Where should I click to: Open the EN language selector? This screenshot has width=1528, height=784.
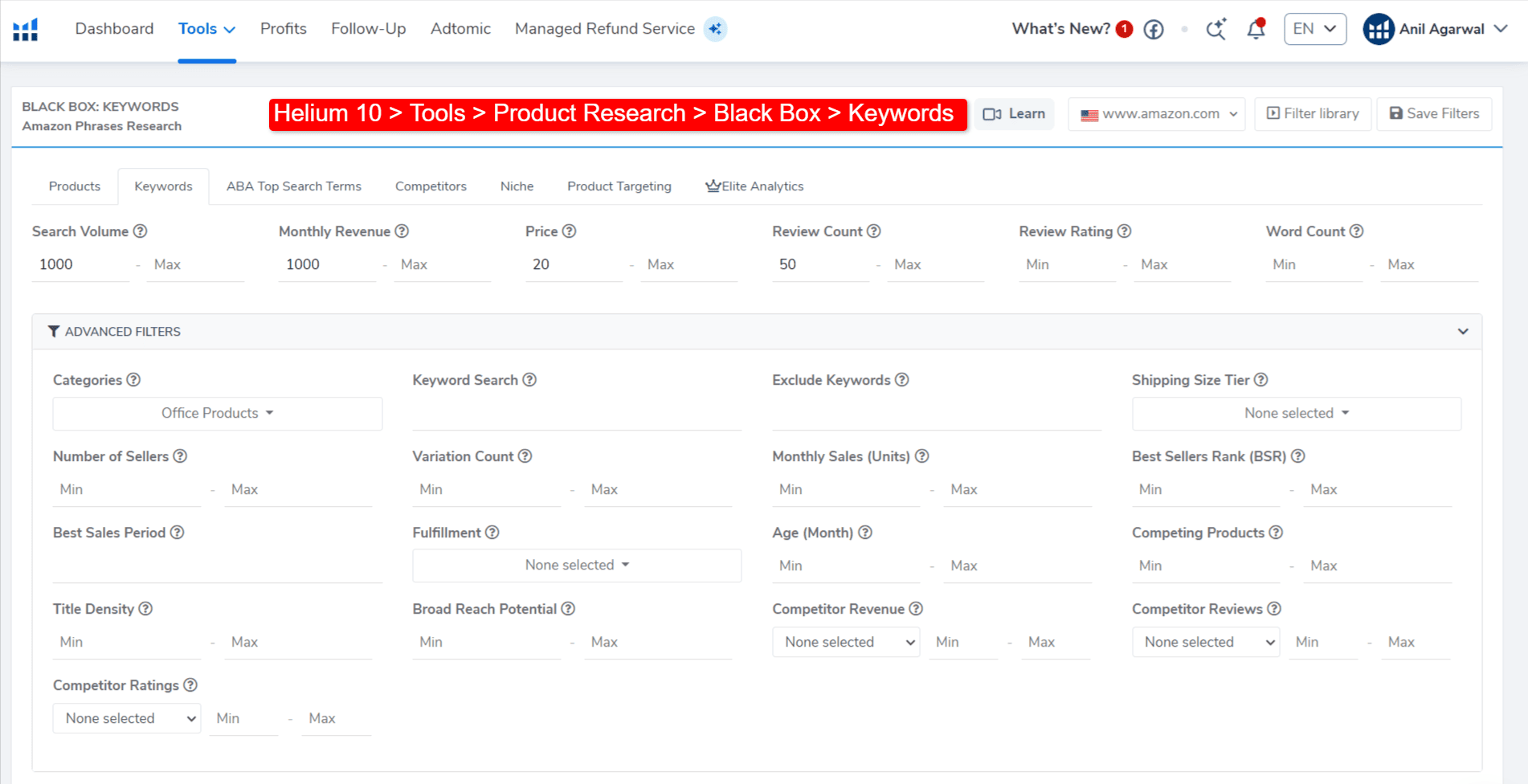coord(1314,29)
